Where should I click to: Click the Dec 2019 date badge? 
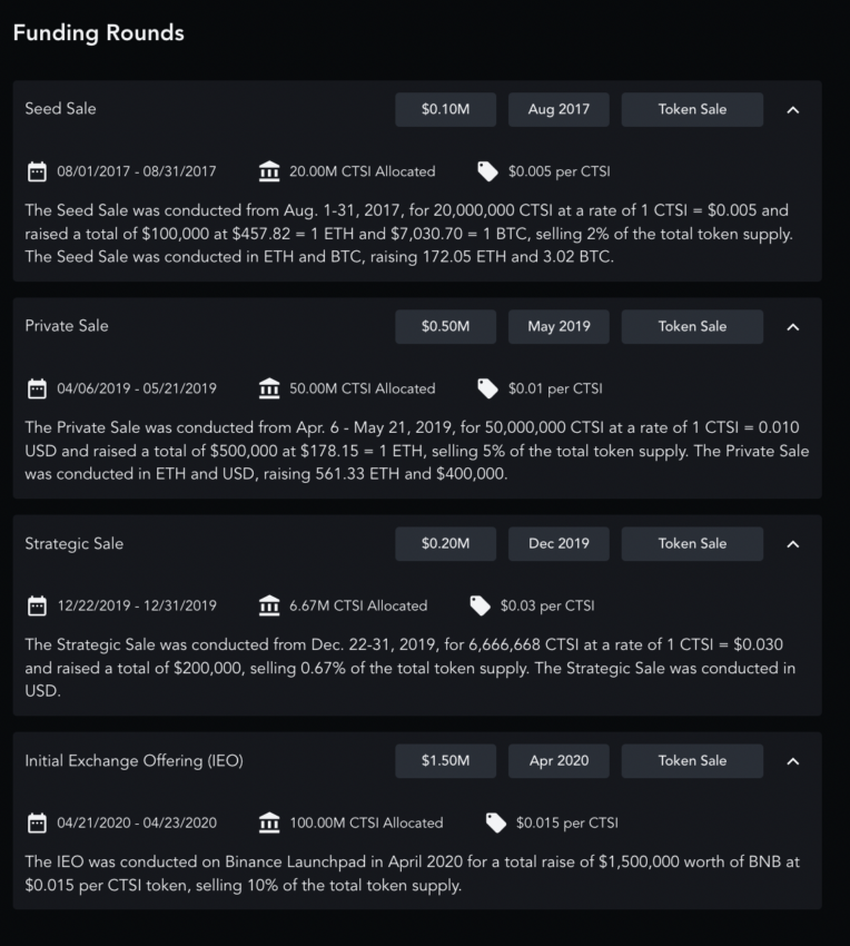(x=559, y=544)
